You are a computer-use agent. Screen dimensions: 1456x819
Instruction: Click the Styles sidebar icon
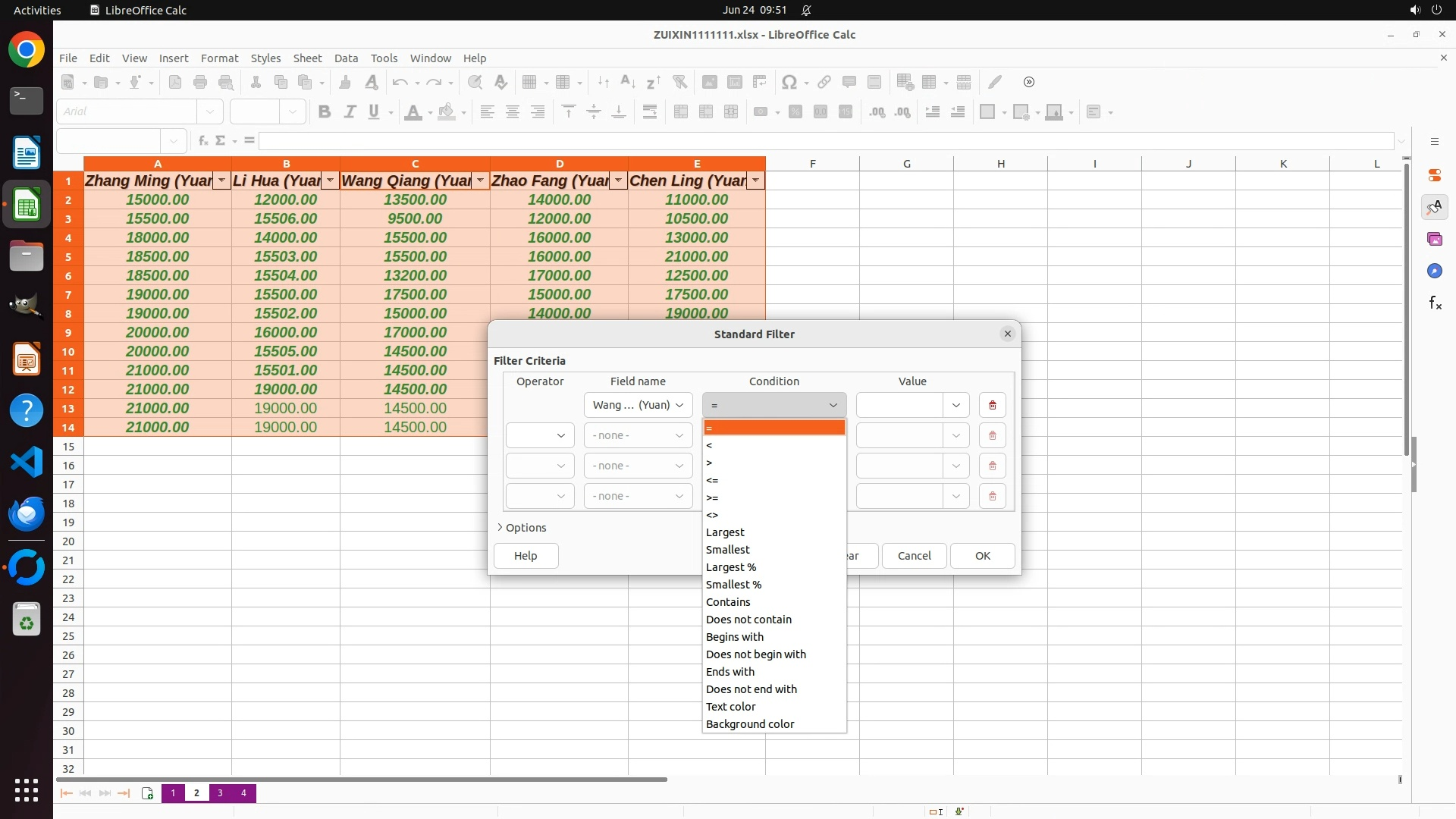point(1434,207)
